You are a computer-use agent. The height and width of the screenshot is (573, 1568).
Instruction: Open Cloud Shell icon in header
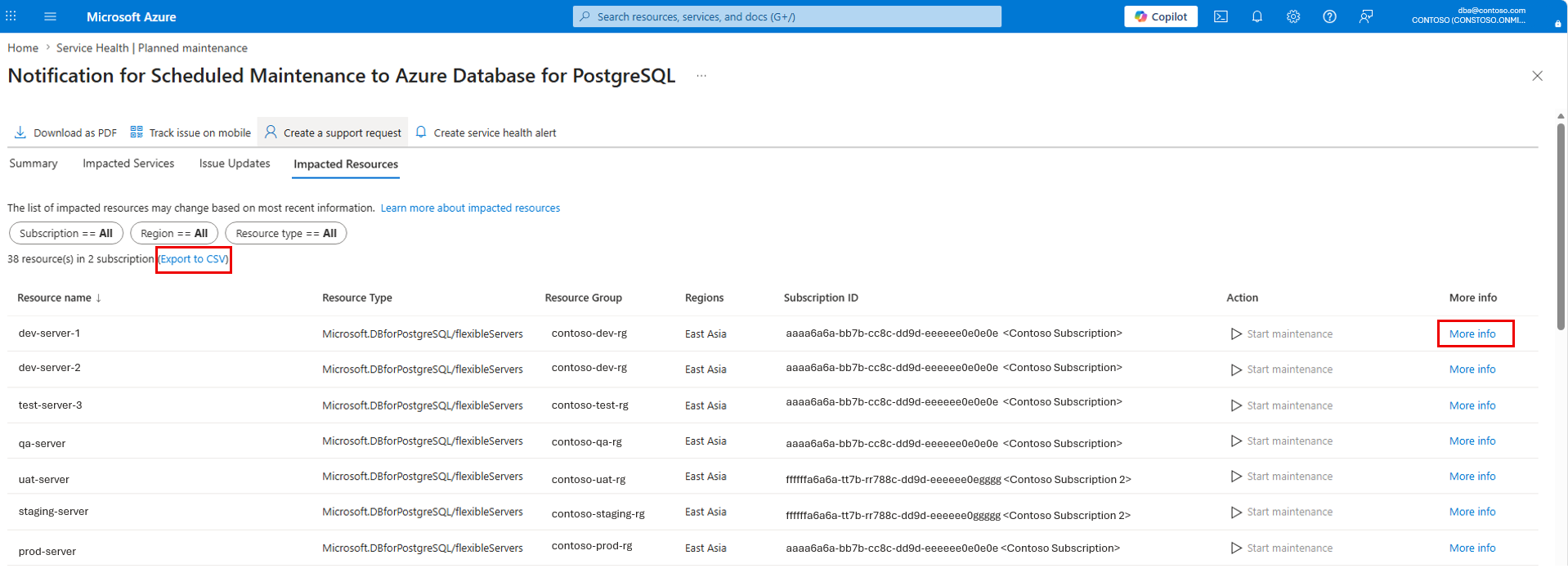coord(1221,16)
